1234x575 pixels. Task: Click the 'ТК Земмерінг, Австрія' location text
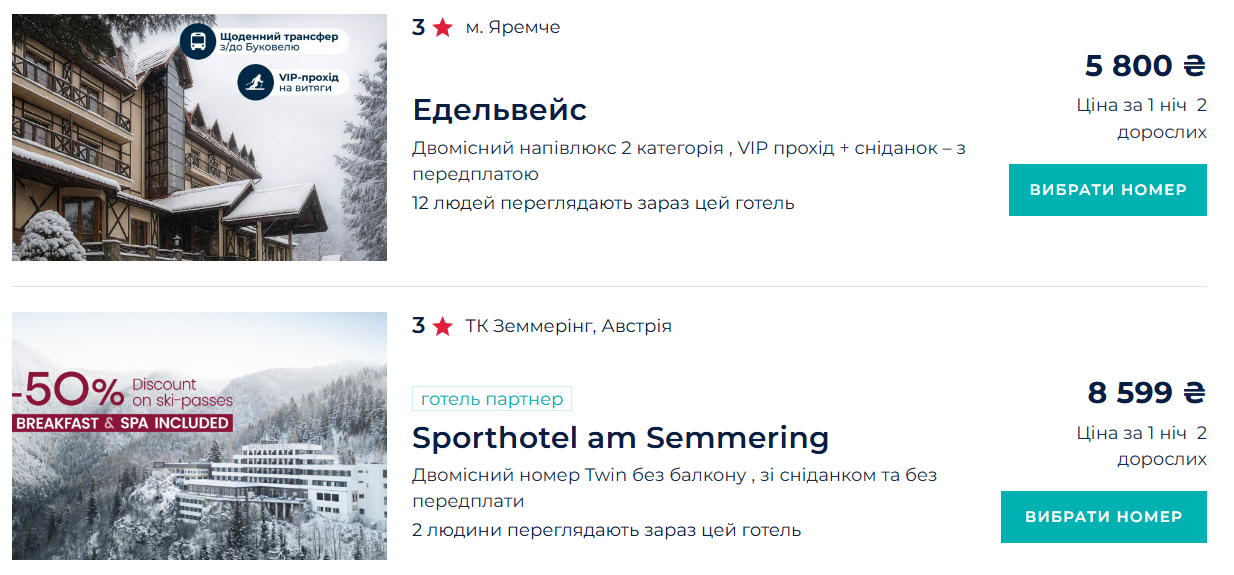point(568,327)
